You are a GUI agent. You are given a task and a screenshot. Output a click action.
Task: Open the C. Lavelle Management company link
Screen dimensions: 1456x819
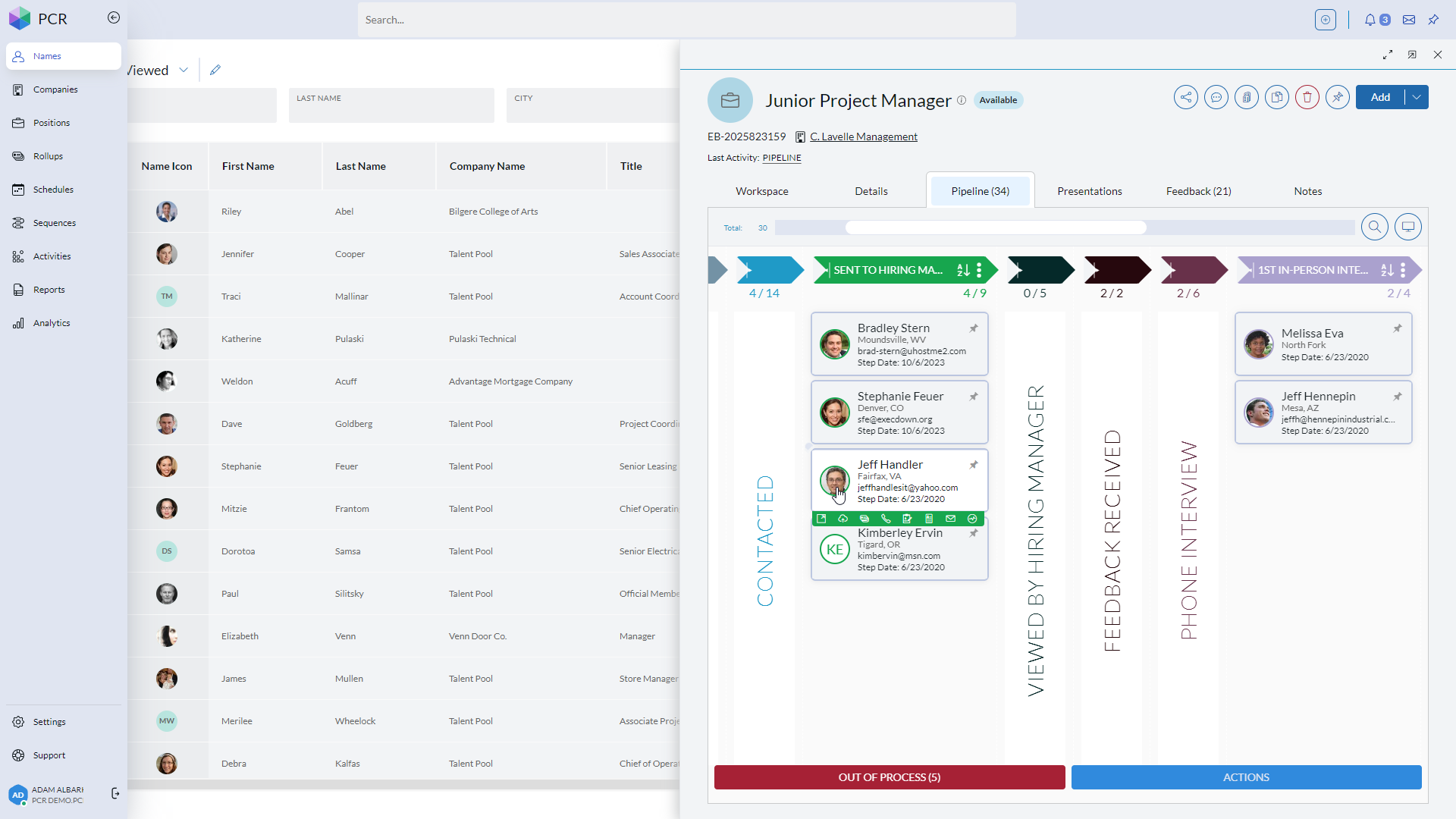point(863,136)
